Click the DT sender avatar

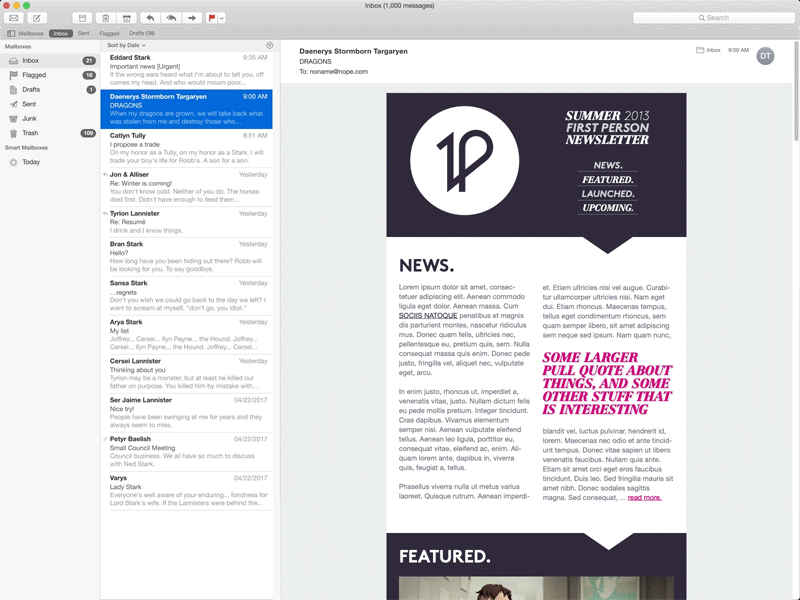pyautogui.click(x=765, y=56)
